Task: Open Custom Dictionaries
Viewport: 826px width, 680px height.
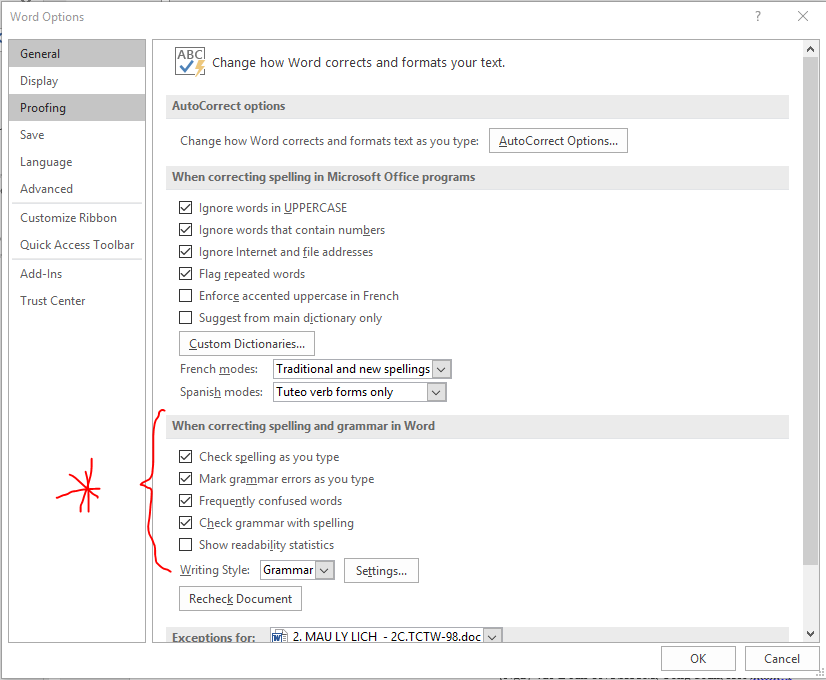Action: pyautogui.click(x=247, y=343)
